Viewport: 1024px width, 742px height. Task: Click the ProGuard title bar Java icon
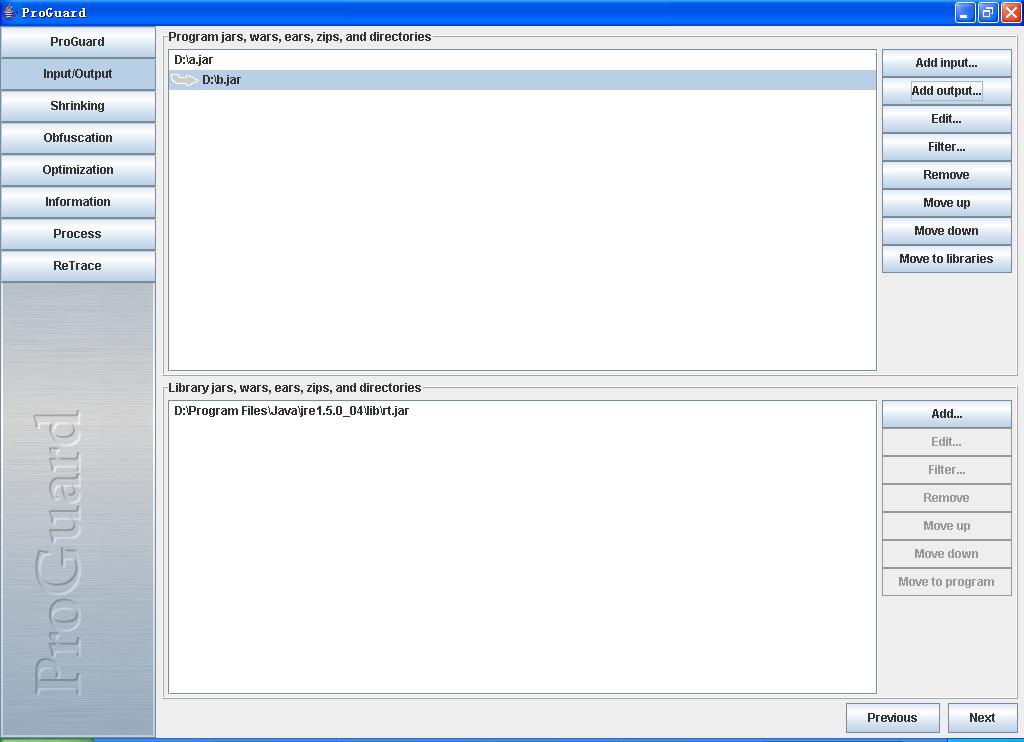tap(9, 12)
